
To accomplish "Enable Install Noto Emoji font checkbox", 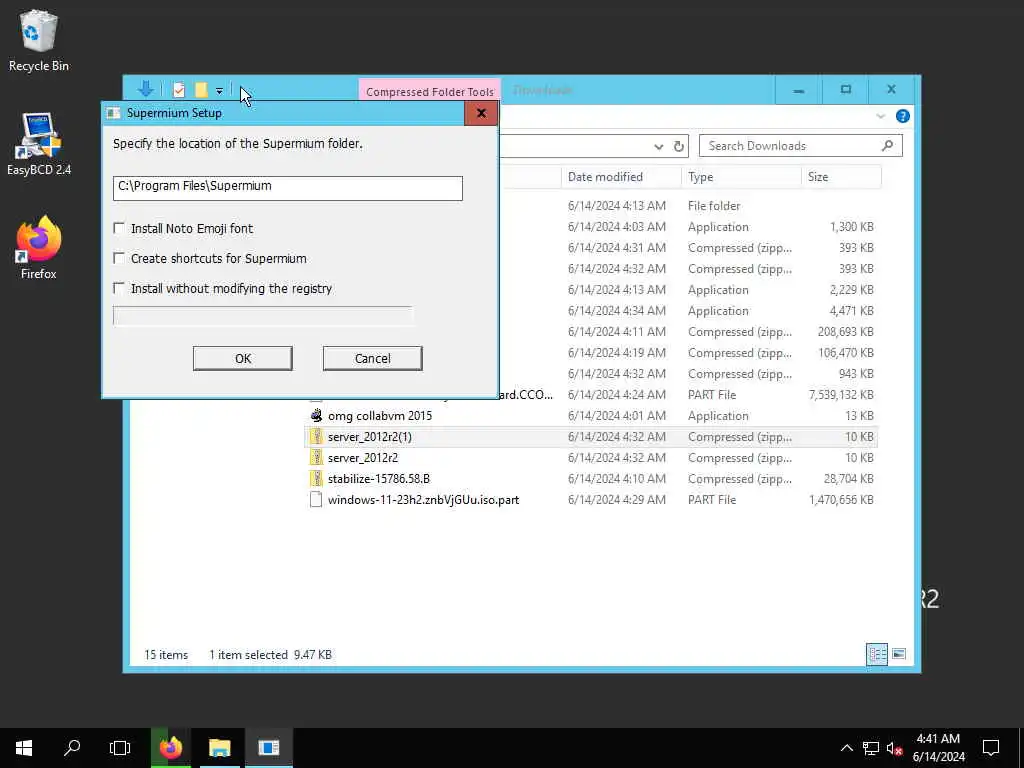I will (x=119, y=228).
